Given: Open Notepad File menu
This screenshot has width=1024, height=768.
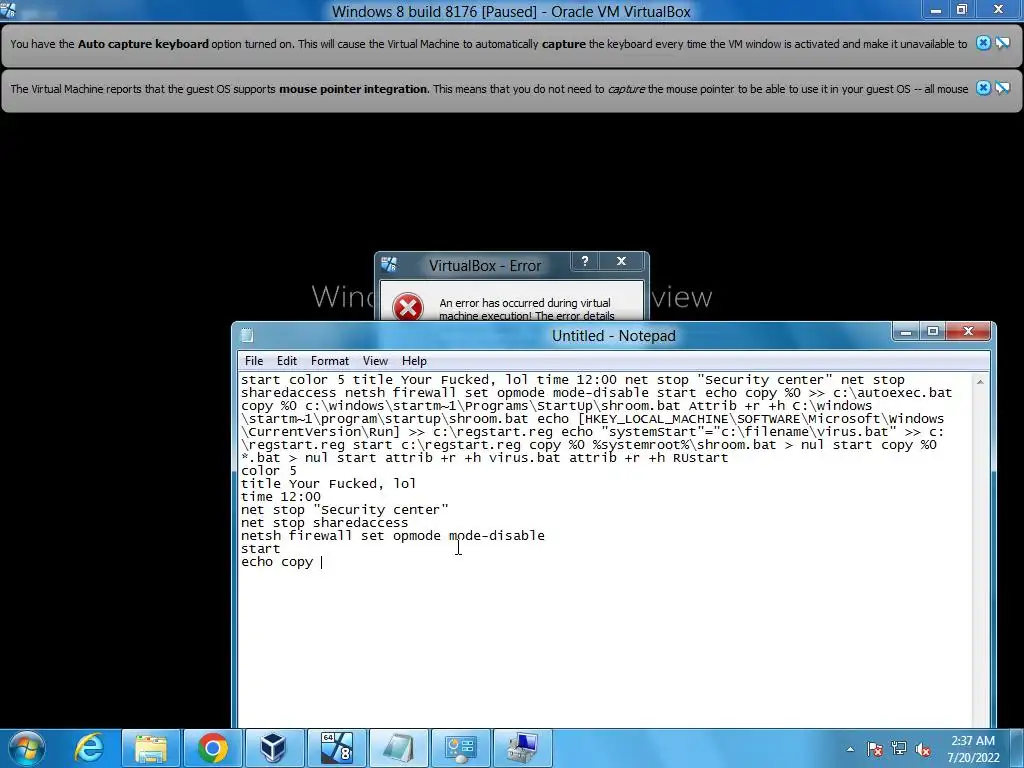Looking at the screenshot, I should (253, 360).
